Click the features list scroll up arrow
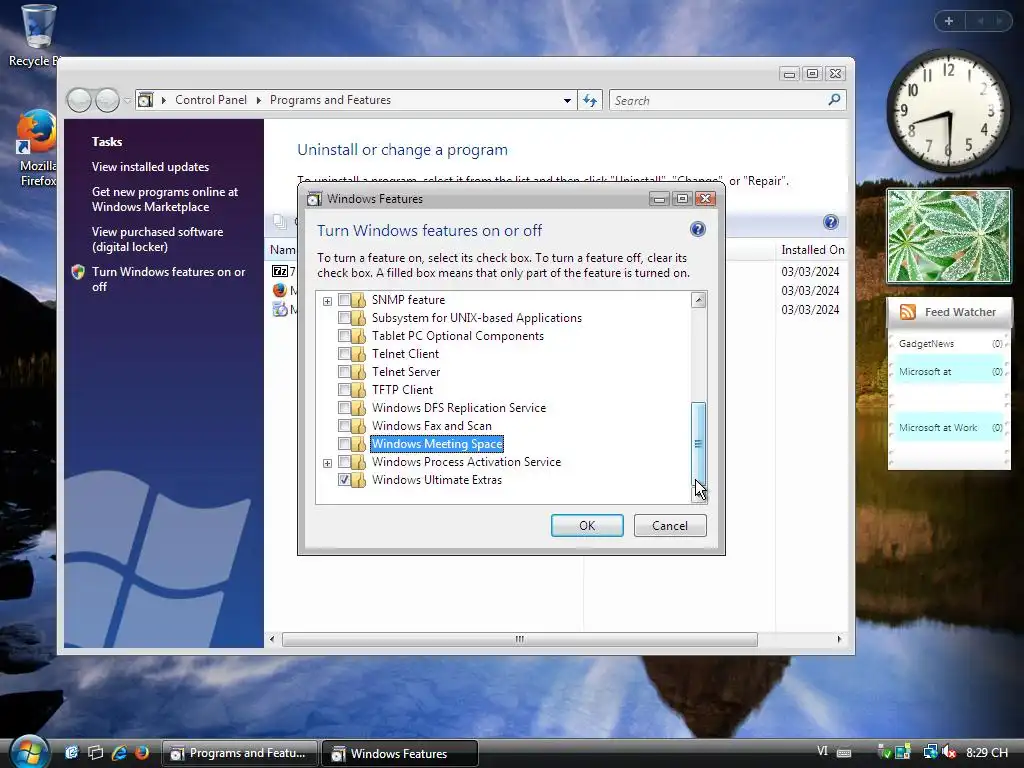Viewport: 1024px width, 768px height. pos(698,300)
